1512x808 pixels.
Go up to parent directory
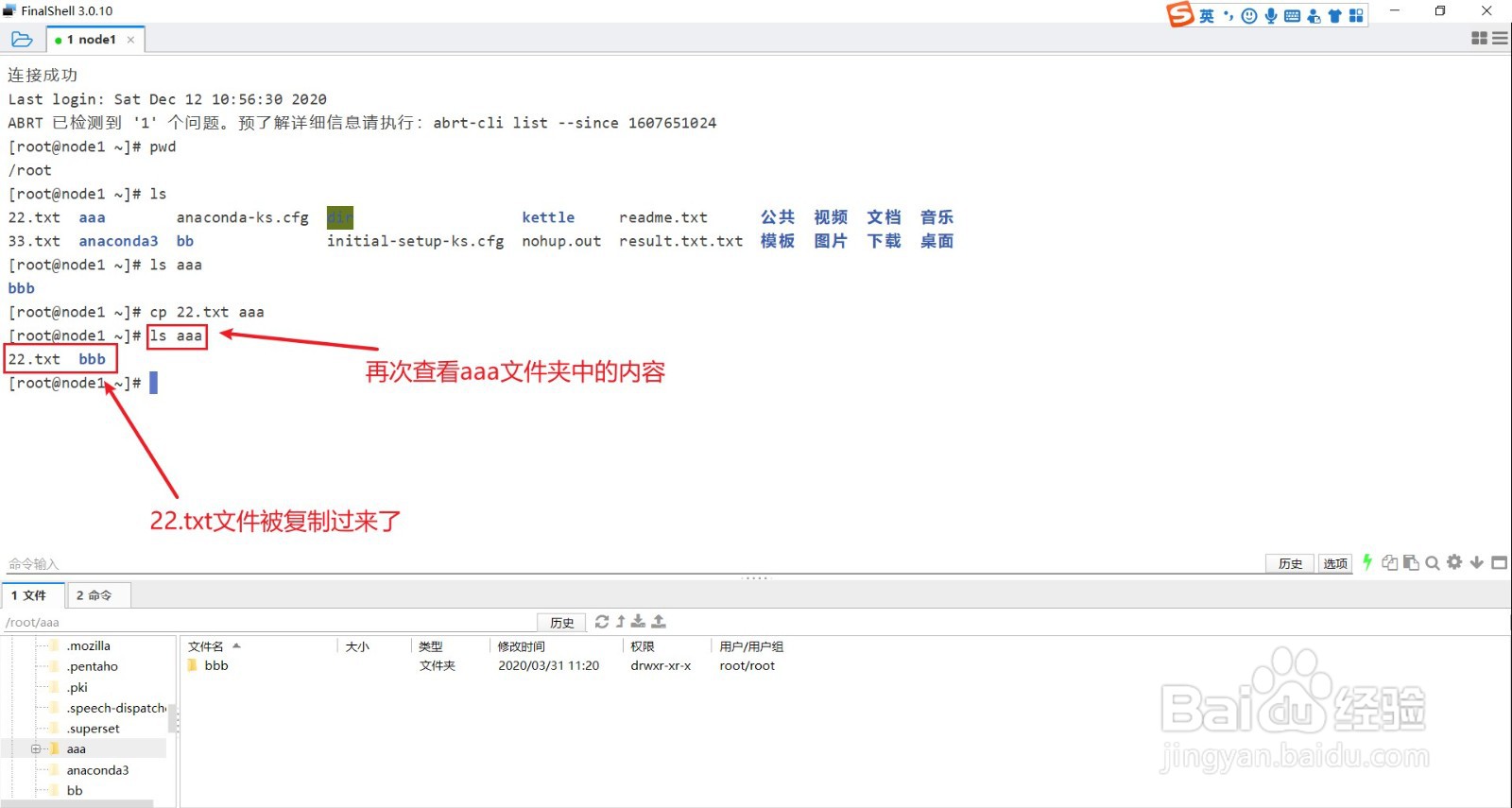click(x=621, y=621)
